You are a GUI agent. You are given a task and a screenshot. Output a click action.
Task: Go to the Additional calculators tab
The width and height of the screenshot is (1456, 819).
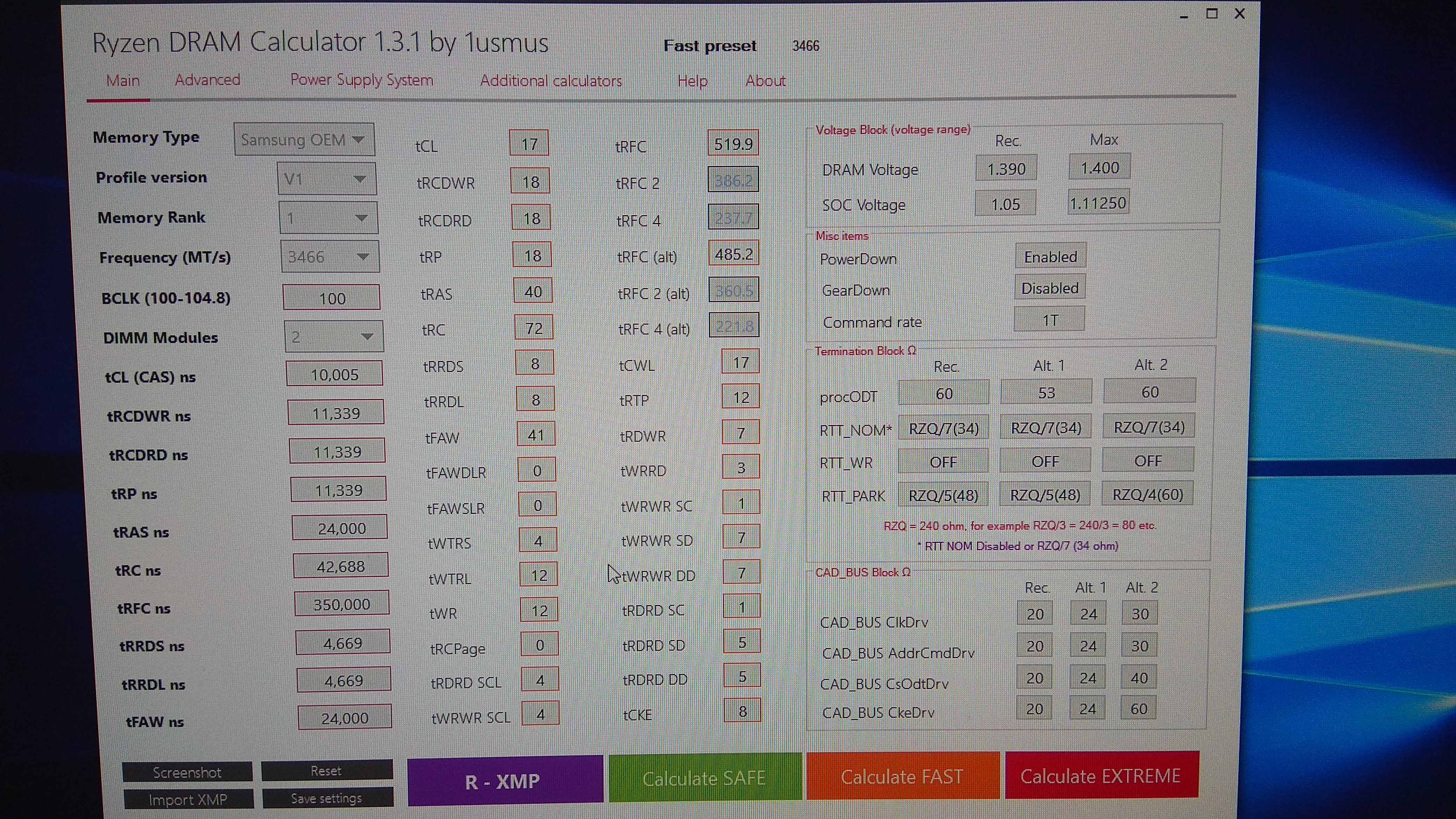click(x=551, y=81)
